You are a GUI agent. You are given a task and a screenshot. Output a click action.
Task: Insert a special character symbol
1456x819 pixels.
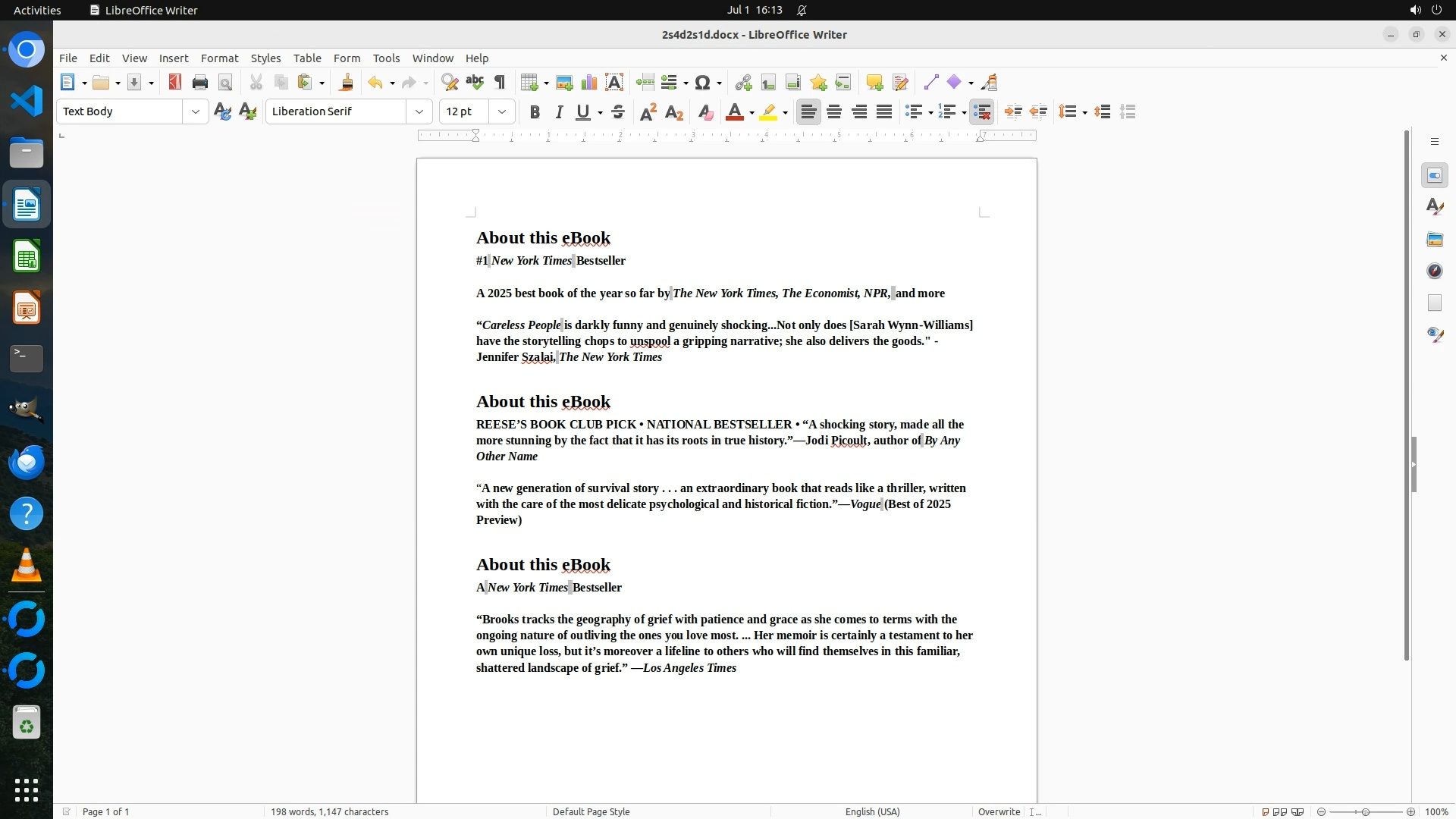pyautogui.click(x=702, y=83)
